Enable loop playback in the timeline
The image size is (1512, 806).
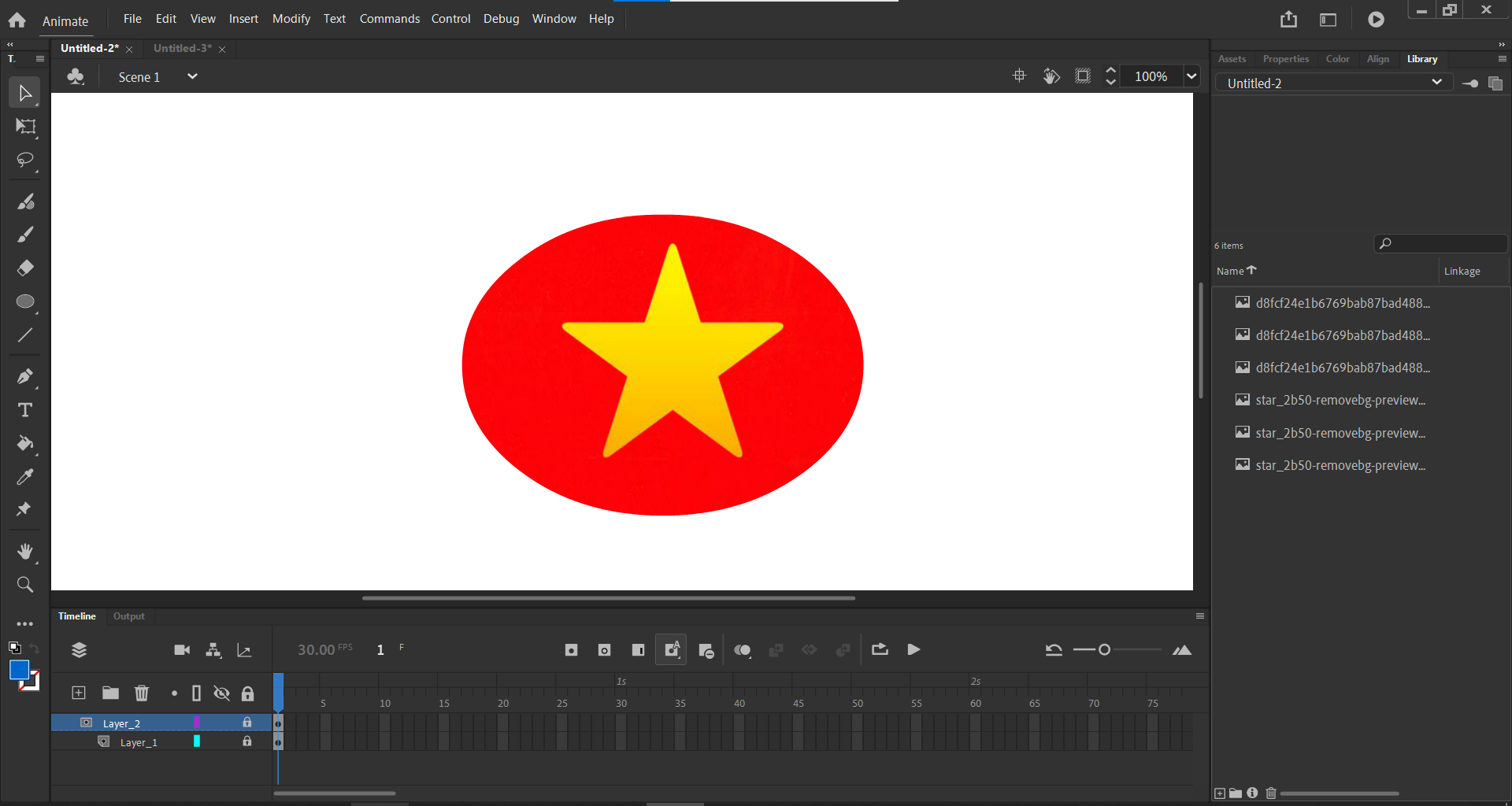[x=880, y=649]
